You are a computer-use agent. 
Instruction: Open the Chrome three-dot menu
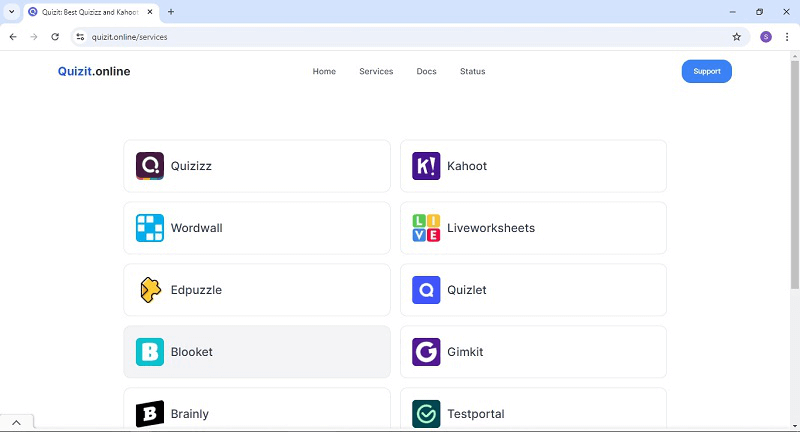(787, 37)
